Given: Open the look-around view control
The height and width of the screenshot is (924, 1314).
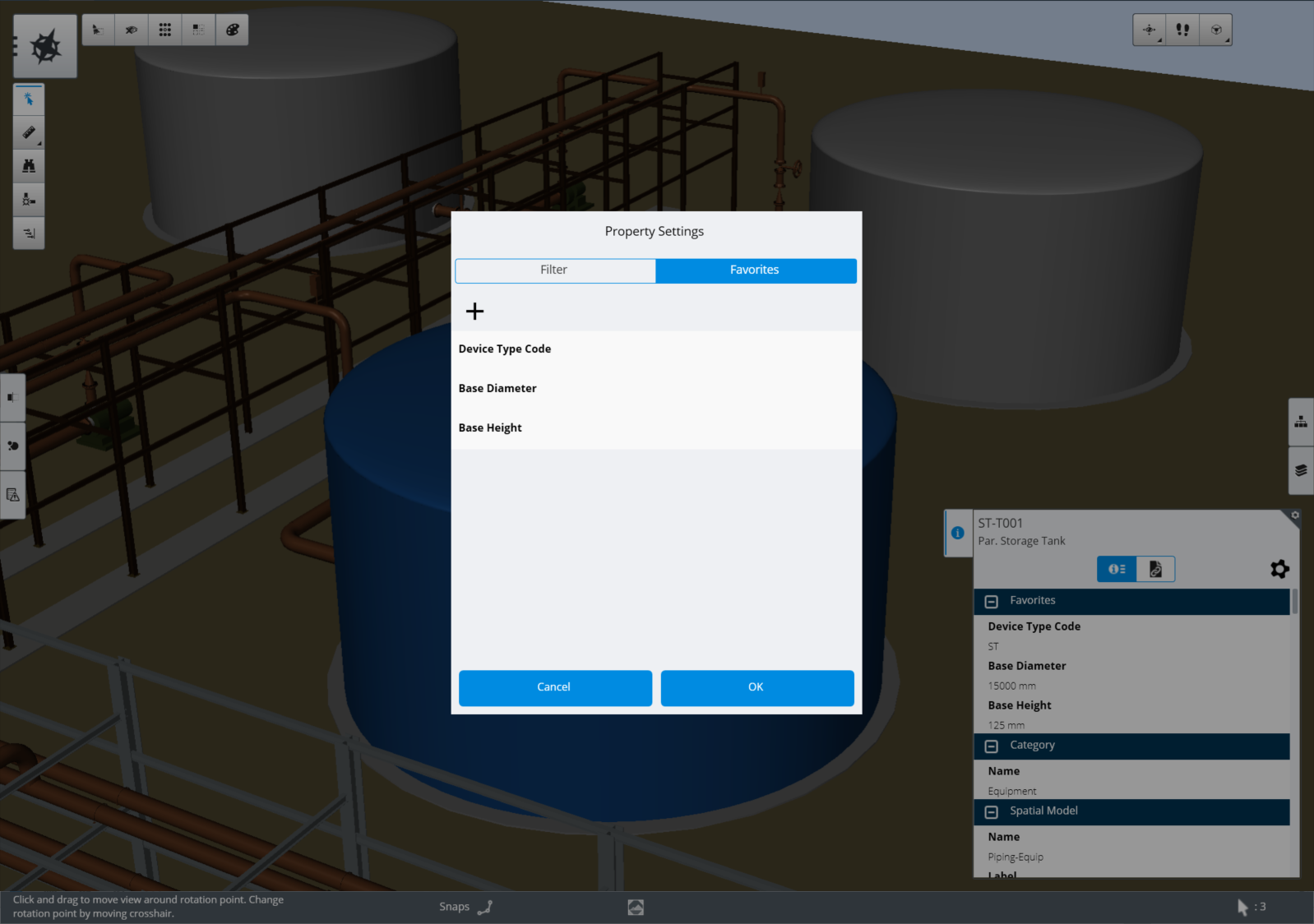Looking at the screenshot, I should click(1149, 30).
